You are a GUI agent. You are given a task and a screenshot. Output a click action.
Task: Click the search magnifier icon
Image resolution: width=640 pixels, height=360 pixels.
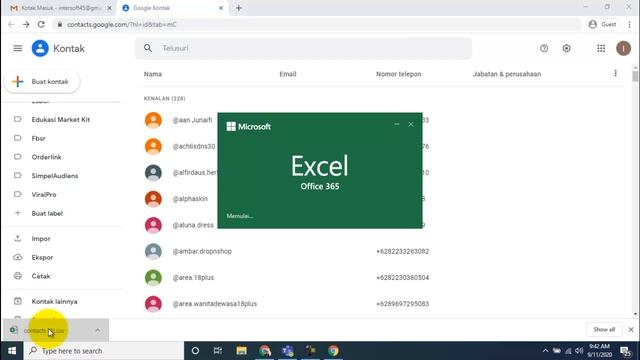pos(148,48)
